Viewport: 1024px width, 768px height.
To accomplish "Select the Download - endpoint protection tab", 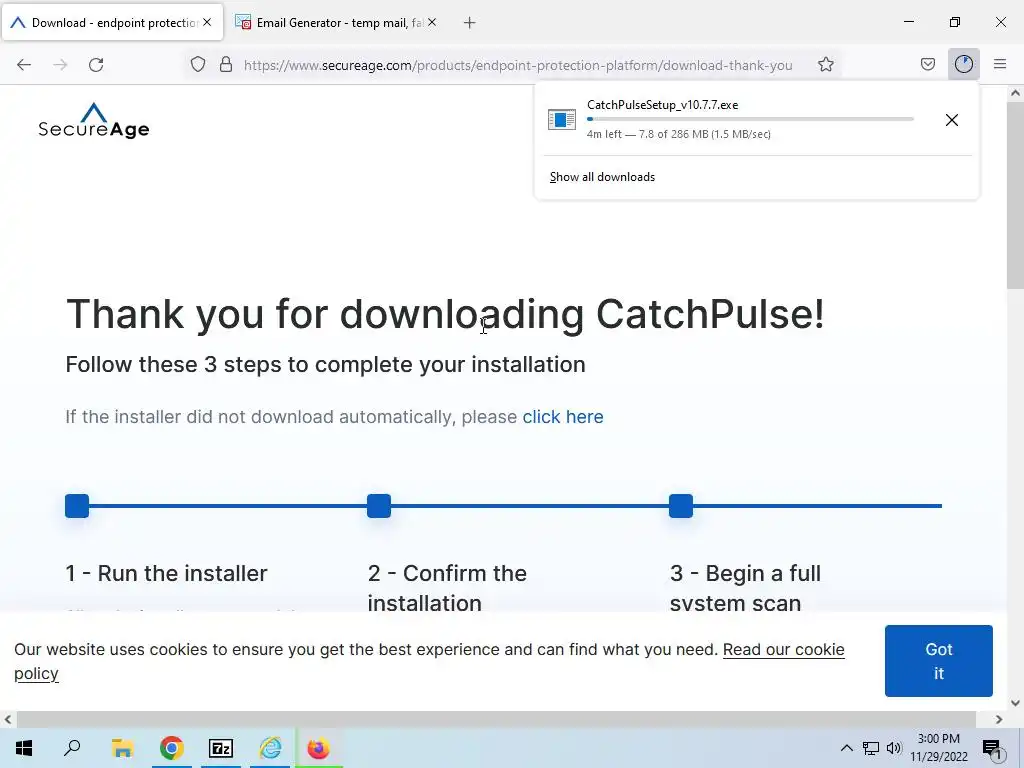I will pyautogui.click(x=112, y=23).
